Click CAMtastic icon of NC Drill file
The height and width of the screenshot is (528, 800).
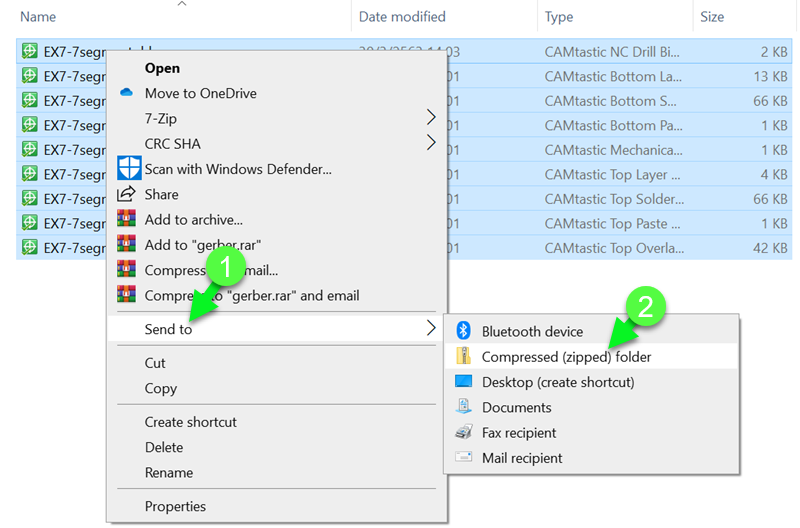pyautogui.click(x=30, y=51)
